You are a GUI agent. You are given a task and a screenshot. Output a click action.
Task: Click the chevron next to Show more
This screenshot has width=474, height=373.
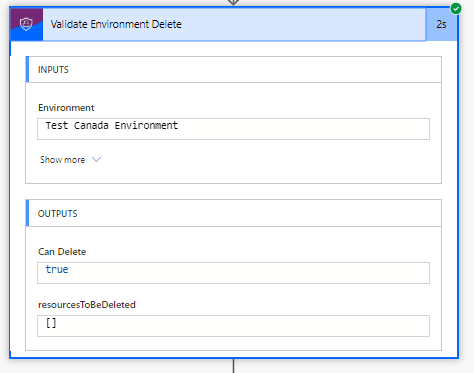tap(96, 159)
